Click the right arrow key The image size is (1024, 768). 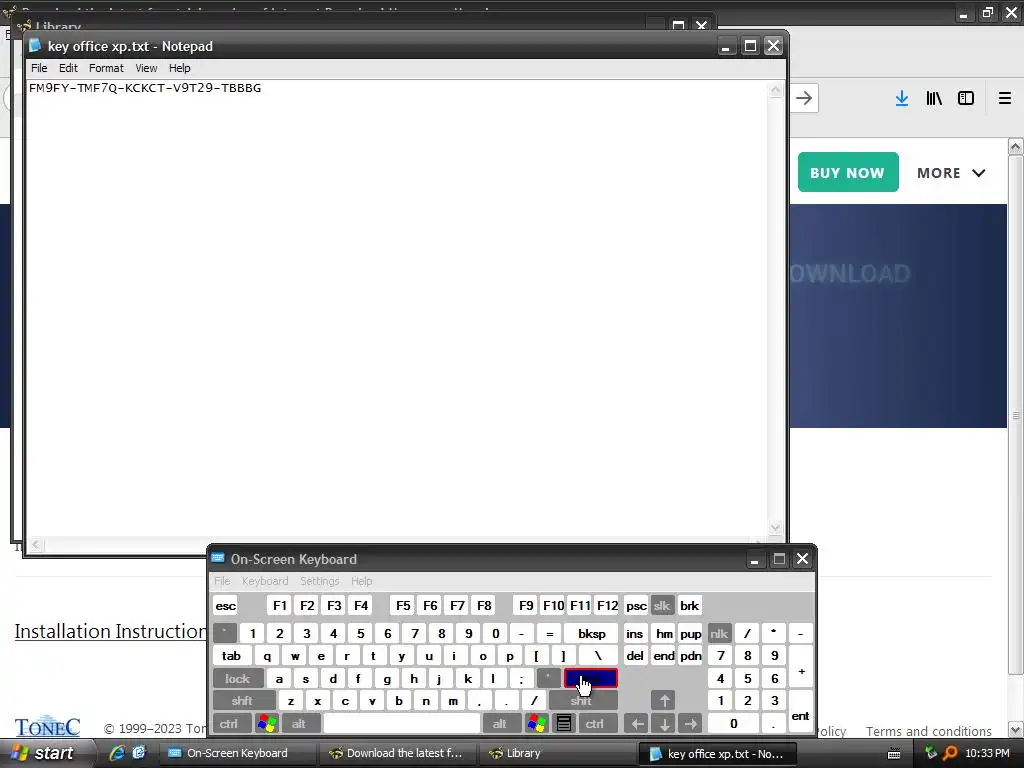(x=690, y=724)
